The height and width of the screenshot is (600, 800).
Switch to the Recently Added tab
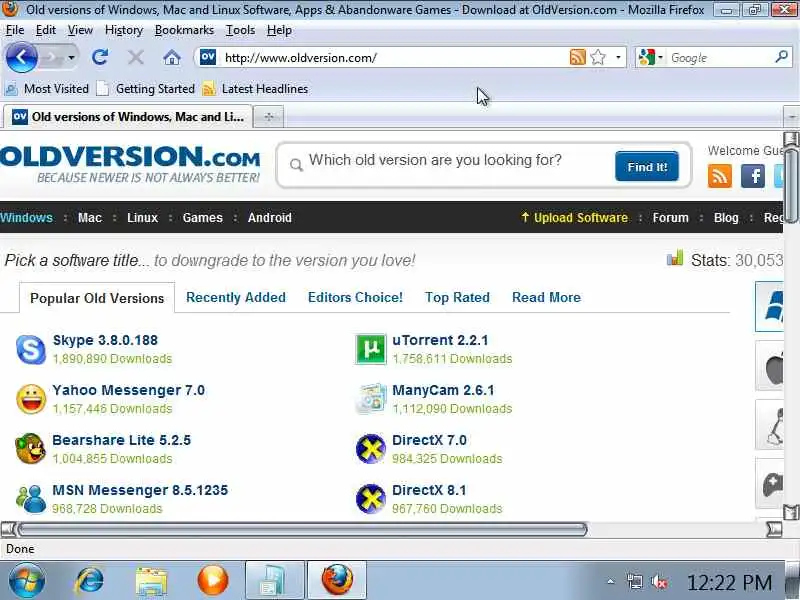click(236, 297)
